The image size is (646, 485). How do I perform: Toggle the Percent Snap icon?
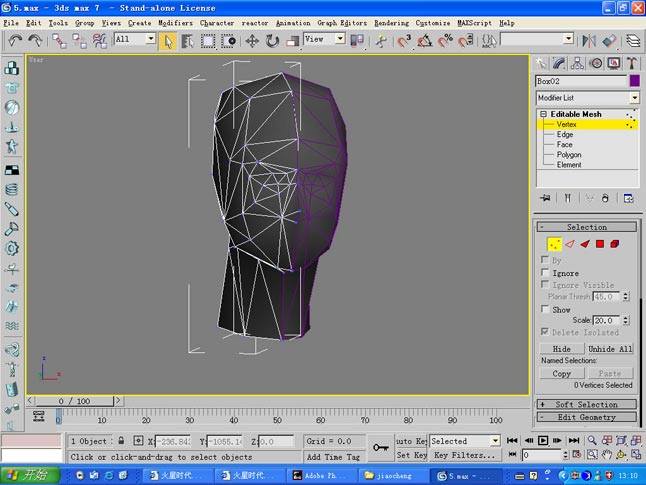(445, 41)
